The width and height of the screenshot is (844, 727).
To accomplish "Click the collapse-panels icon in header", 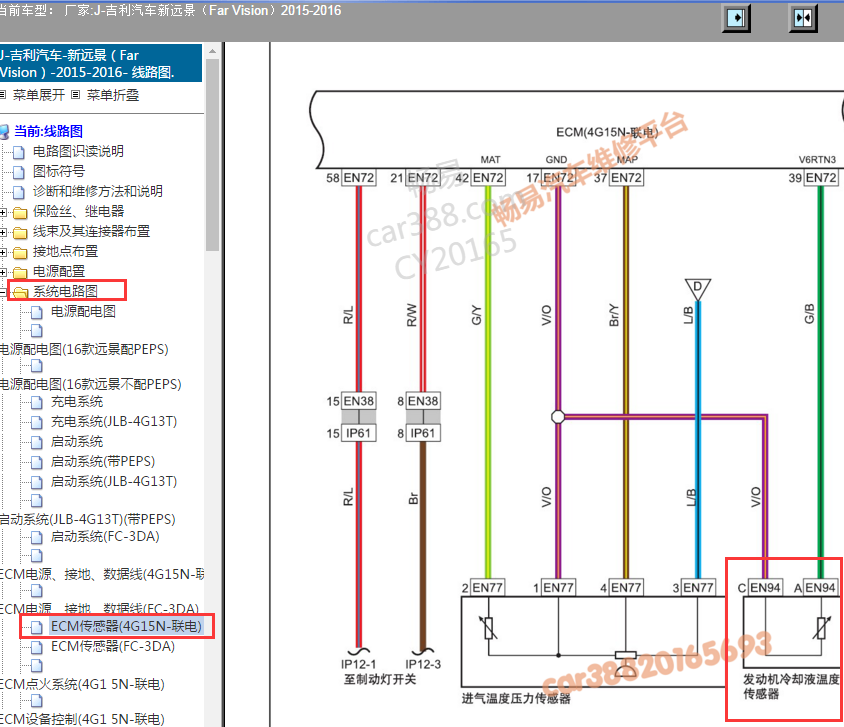I will coord(803,19).
